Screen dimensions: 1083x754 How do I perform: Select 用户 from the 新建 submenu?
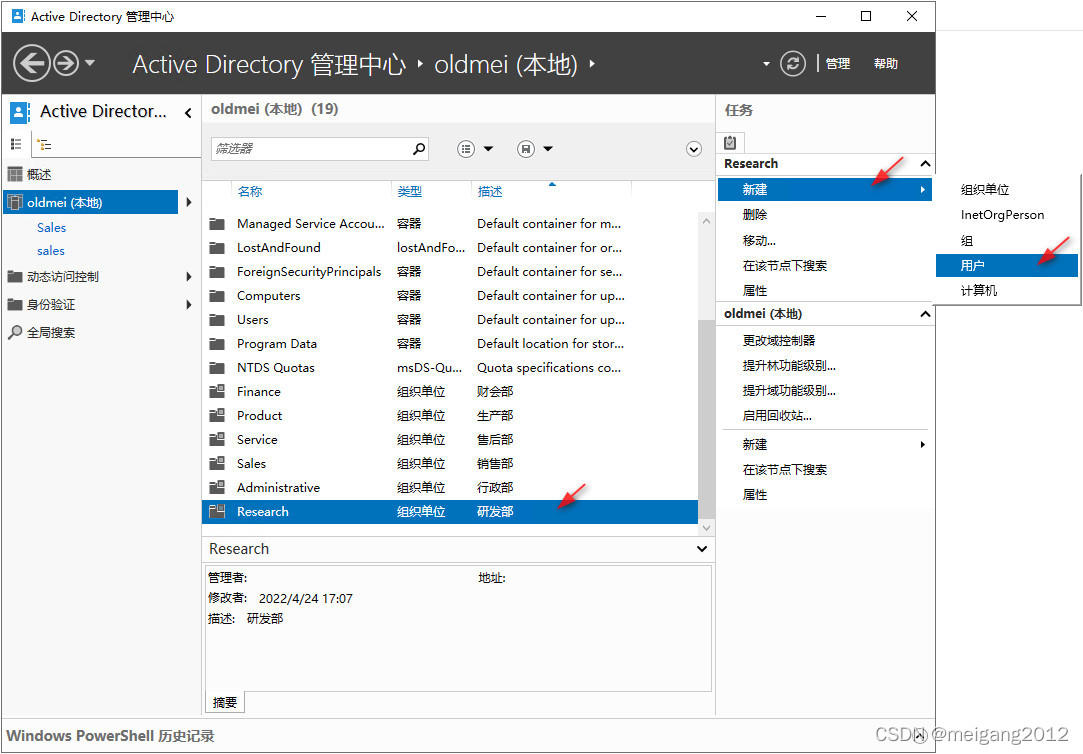[x=972, y=265]
